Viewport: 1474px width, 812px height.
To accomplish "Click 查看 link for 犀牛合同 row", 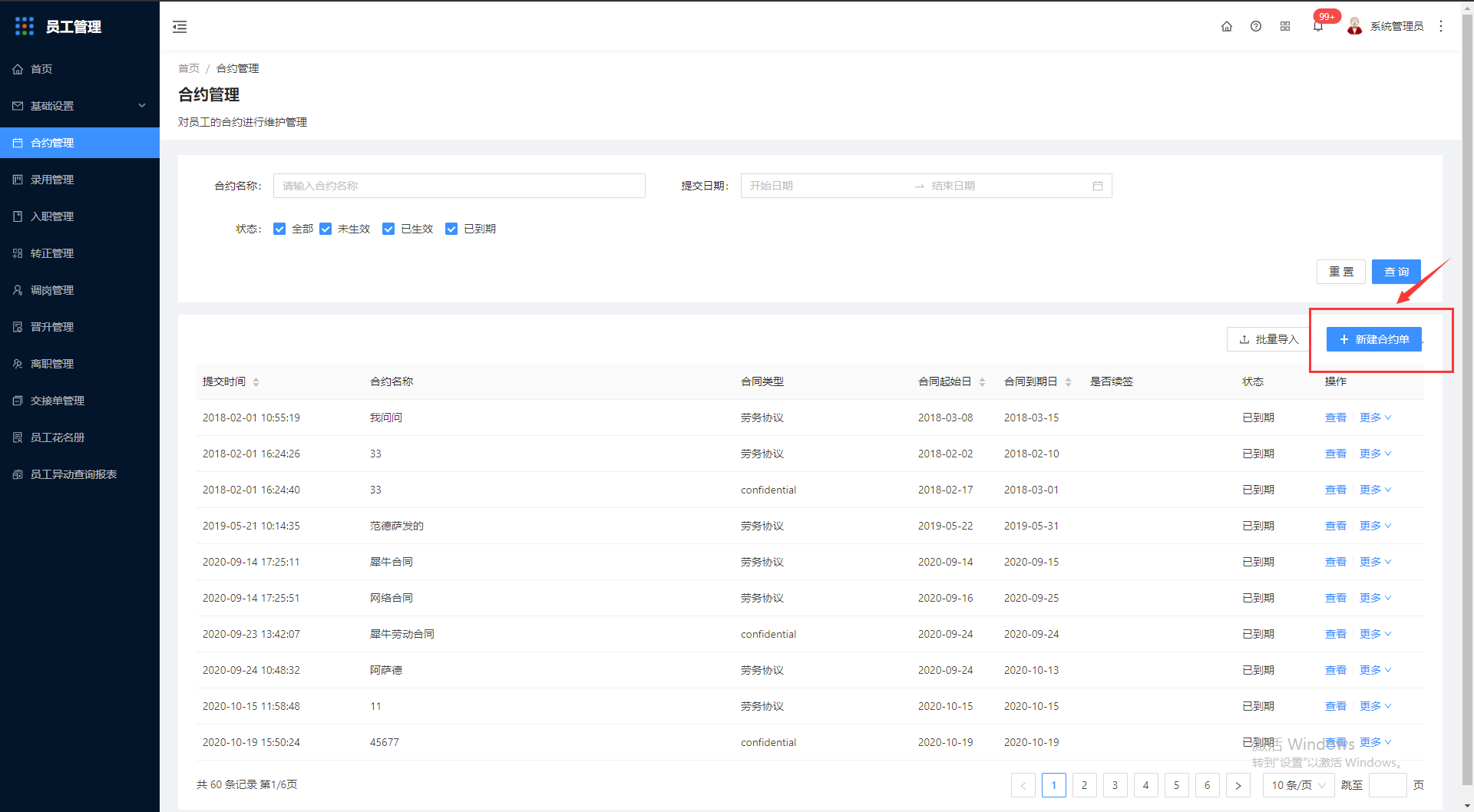I will click(x=1336, y=562).
